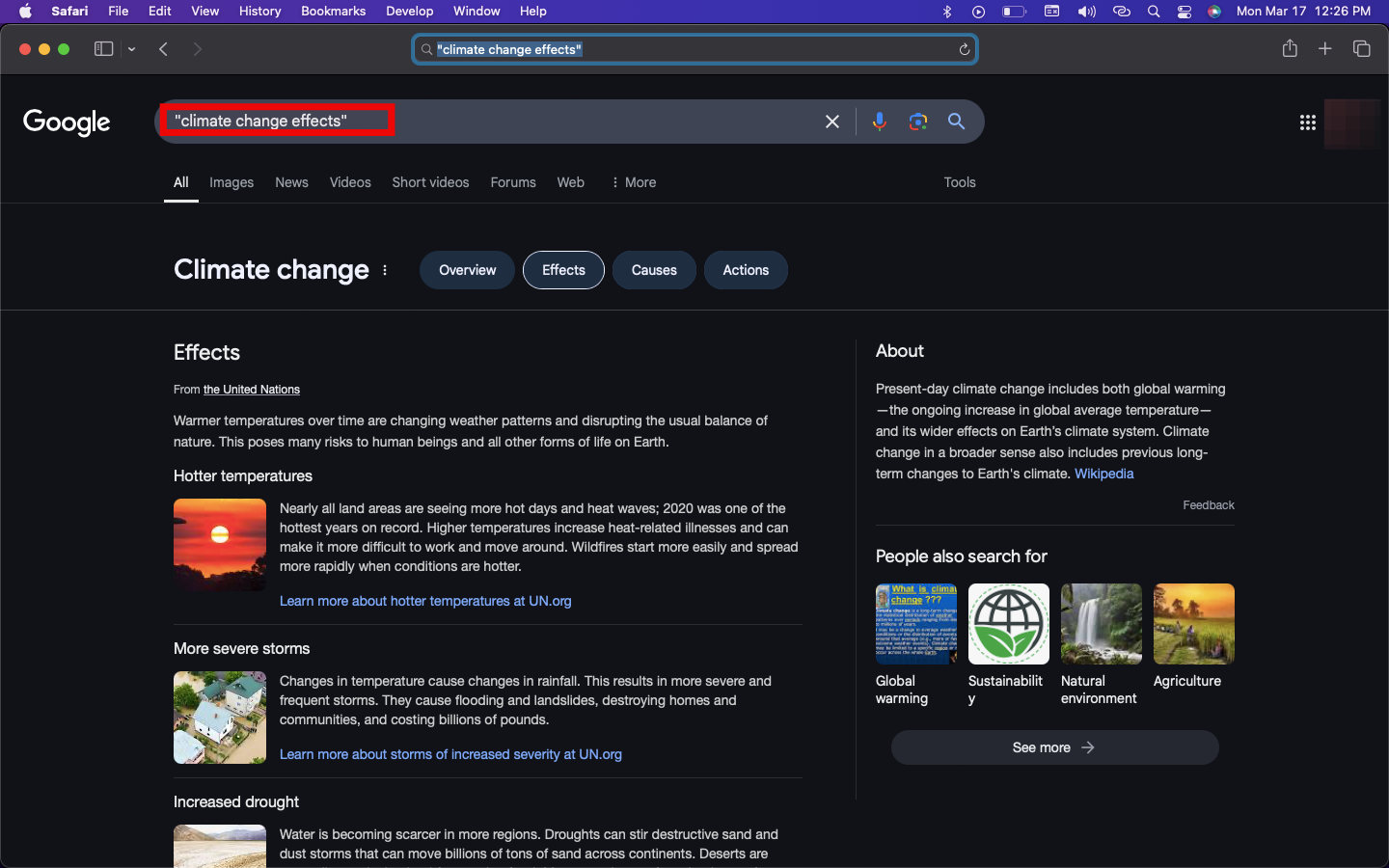Start voice search with microphone

click(879, 122)
